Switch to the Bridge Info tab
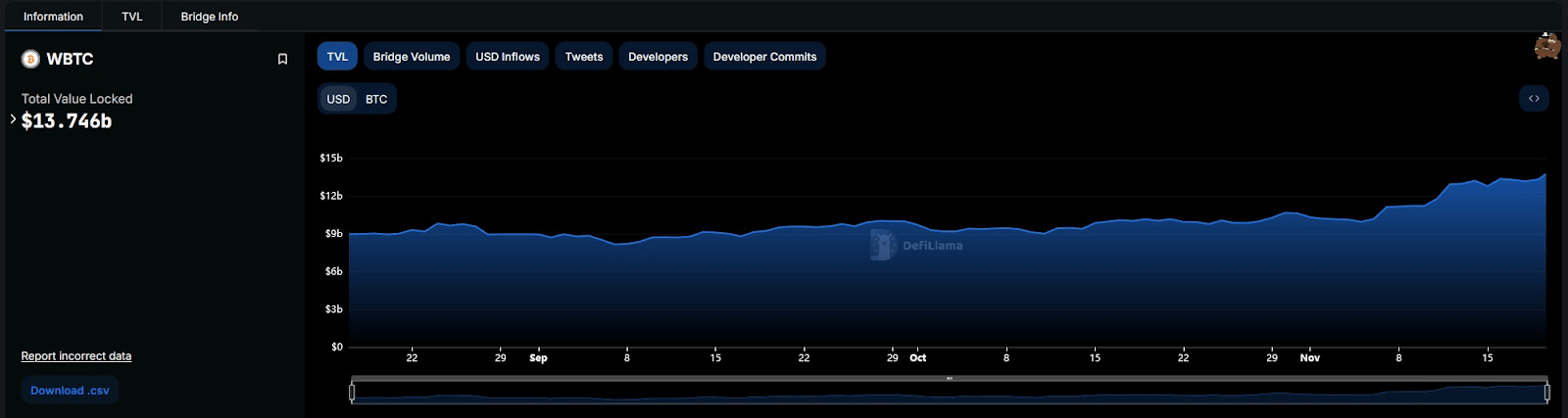The width and height of the screenshot is (1568, 418). pyautogui.click(x=209, y=17)
